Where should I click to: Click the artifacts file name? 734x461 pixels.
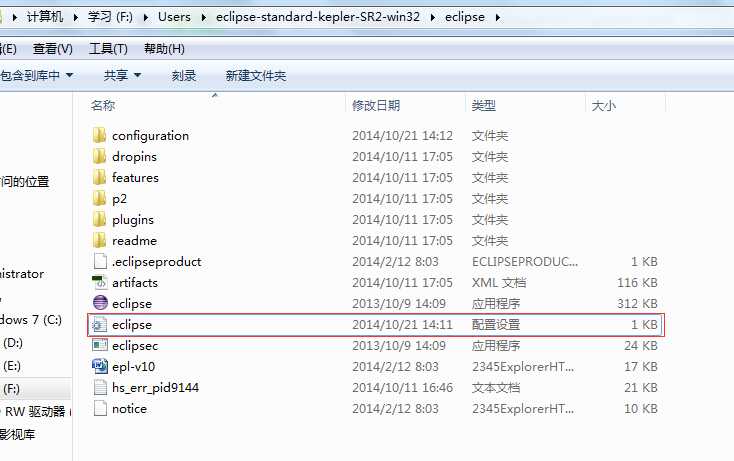tap(135, 282)
